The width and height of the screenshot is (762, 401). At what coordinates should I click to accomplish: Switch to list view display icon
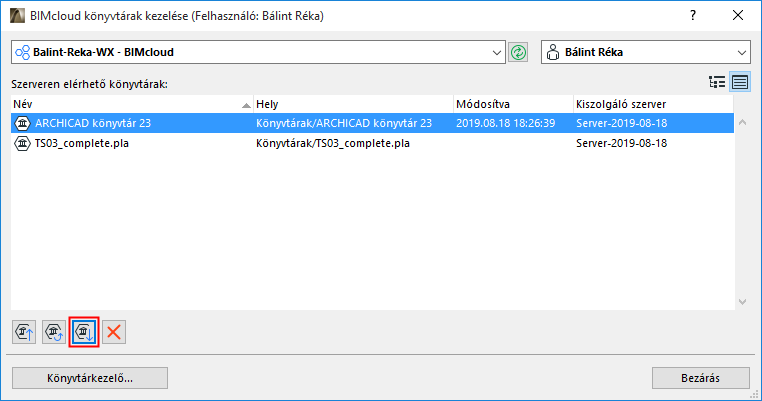740,82
